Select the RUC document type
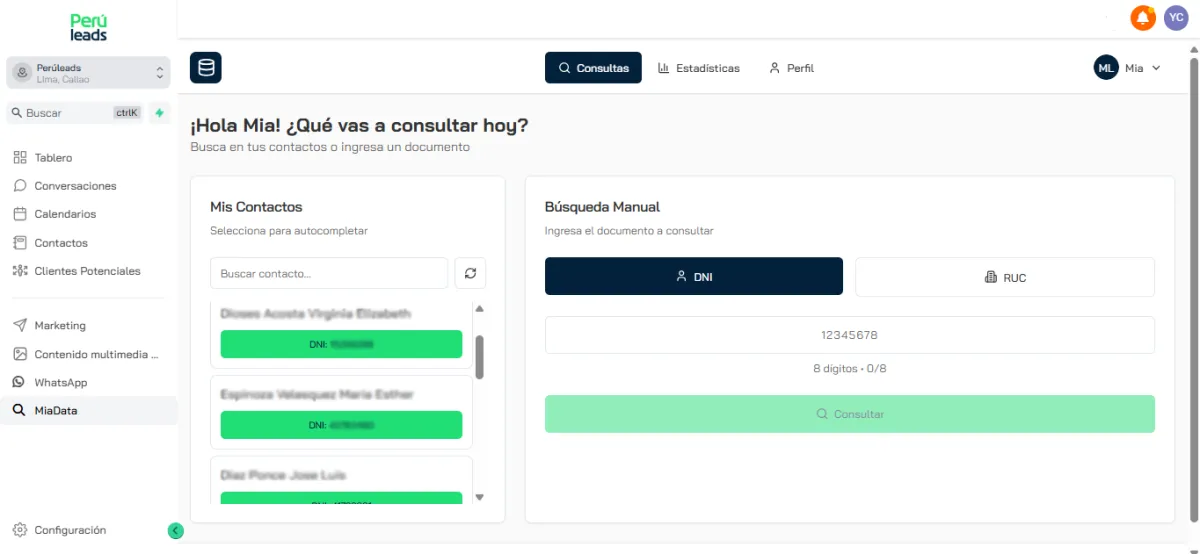 pos(1004,277)
